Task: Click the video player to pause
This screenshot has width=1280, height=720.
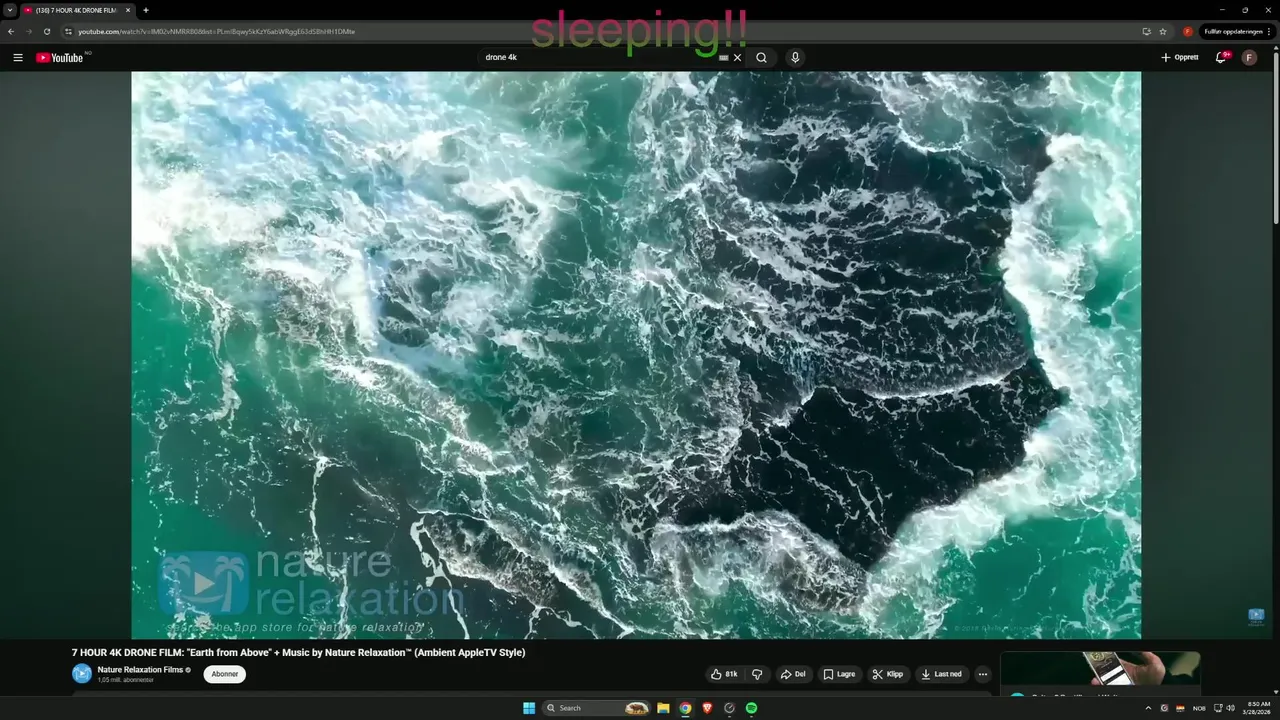Action: 636,355
